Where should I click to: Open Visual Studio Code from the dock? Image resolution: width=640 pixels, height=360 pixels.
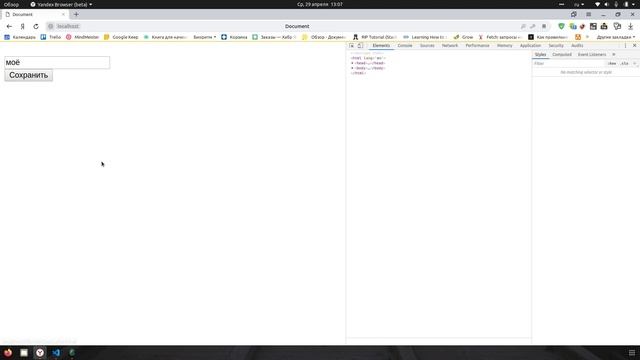[x=56, y=353]
